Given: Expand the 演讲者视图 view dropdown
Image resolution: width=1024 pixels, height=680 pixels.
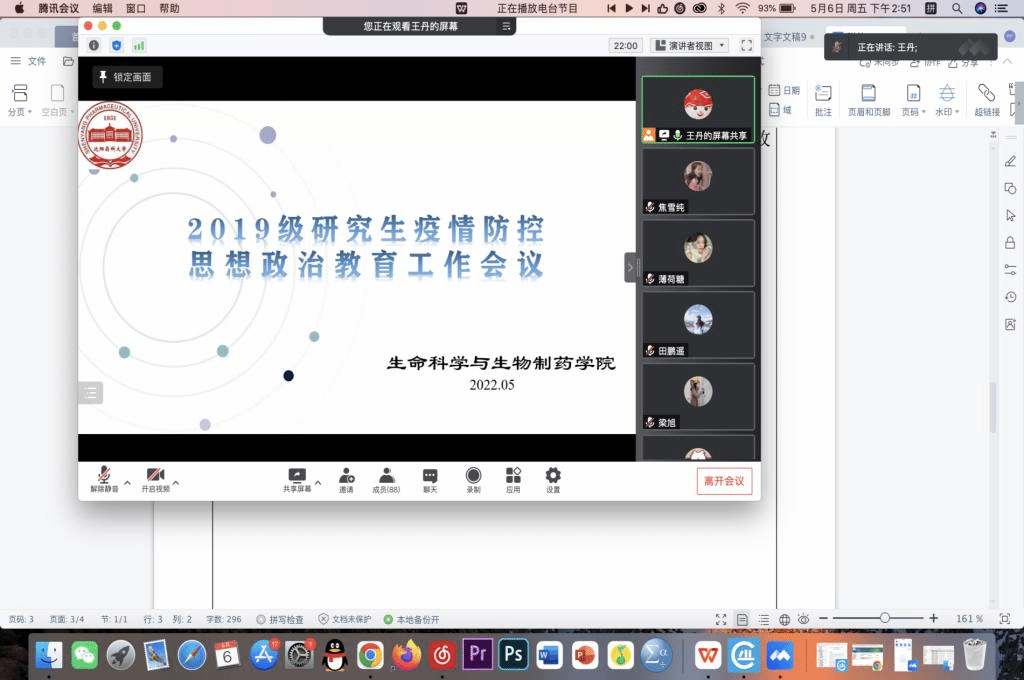Looking at the screenshot, I should point(689,45).
